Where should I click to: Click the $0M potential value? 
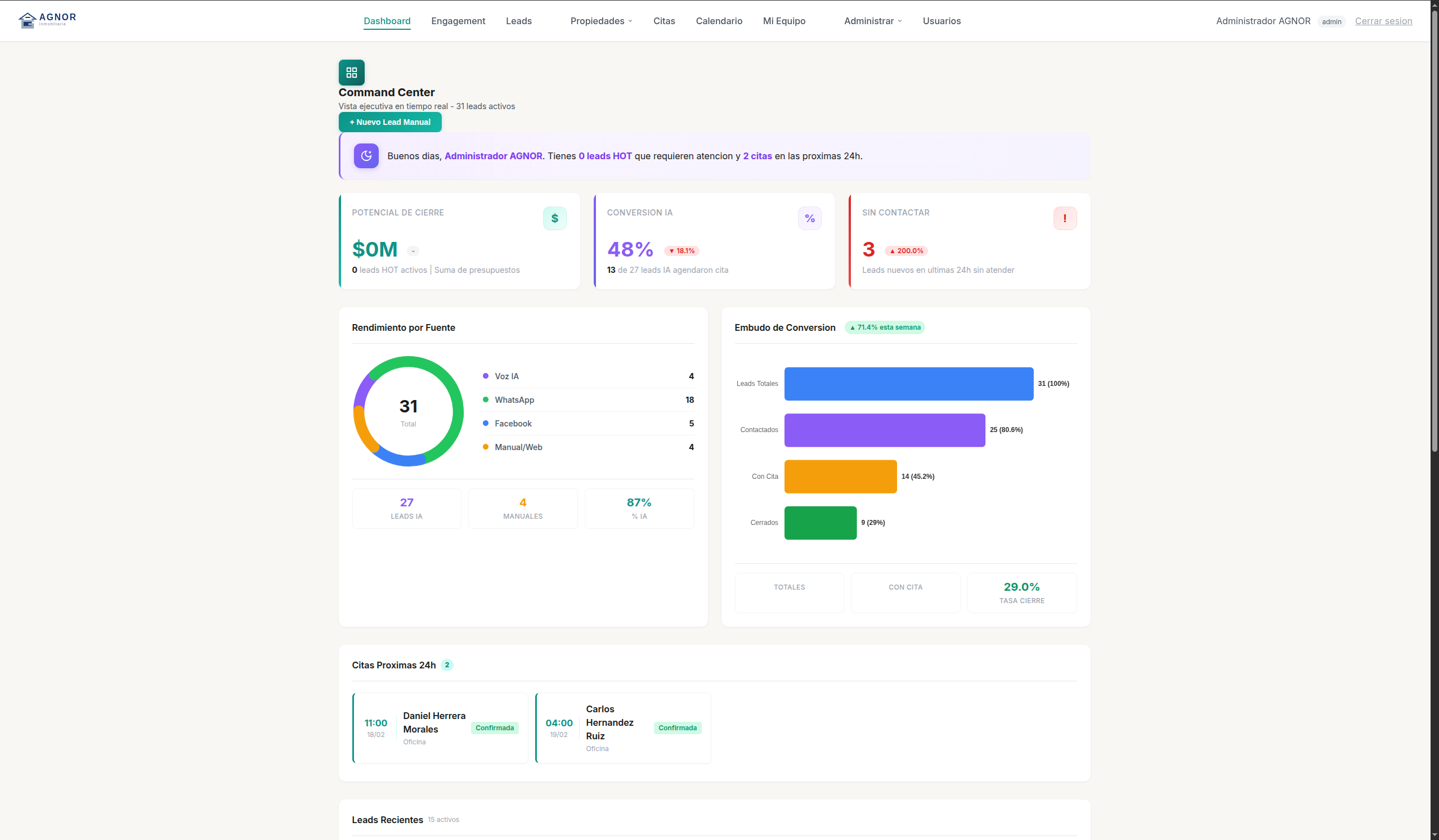[375, 250]
